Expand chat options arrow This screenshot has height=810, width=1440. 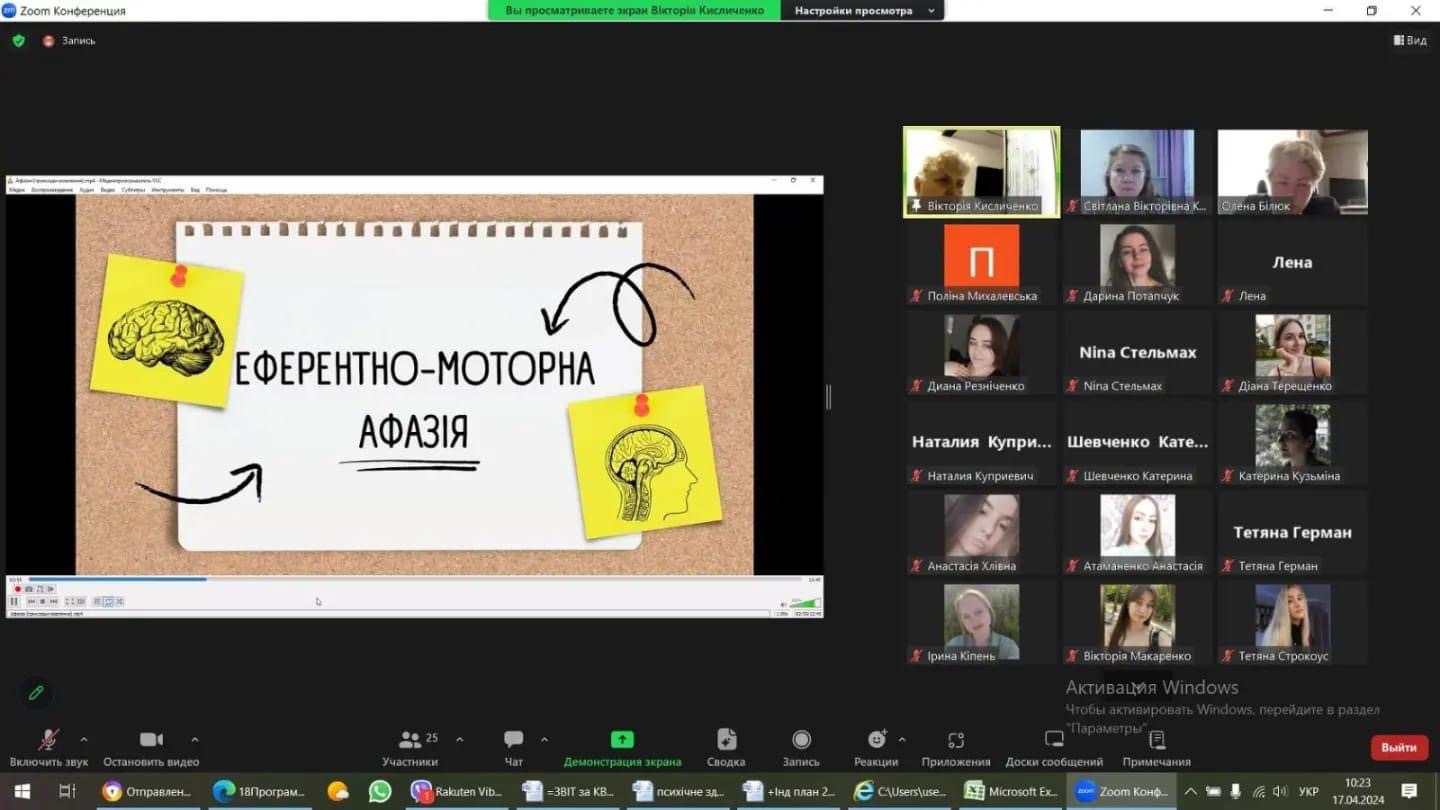[544, 740]
